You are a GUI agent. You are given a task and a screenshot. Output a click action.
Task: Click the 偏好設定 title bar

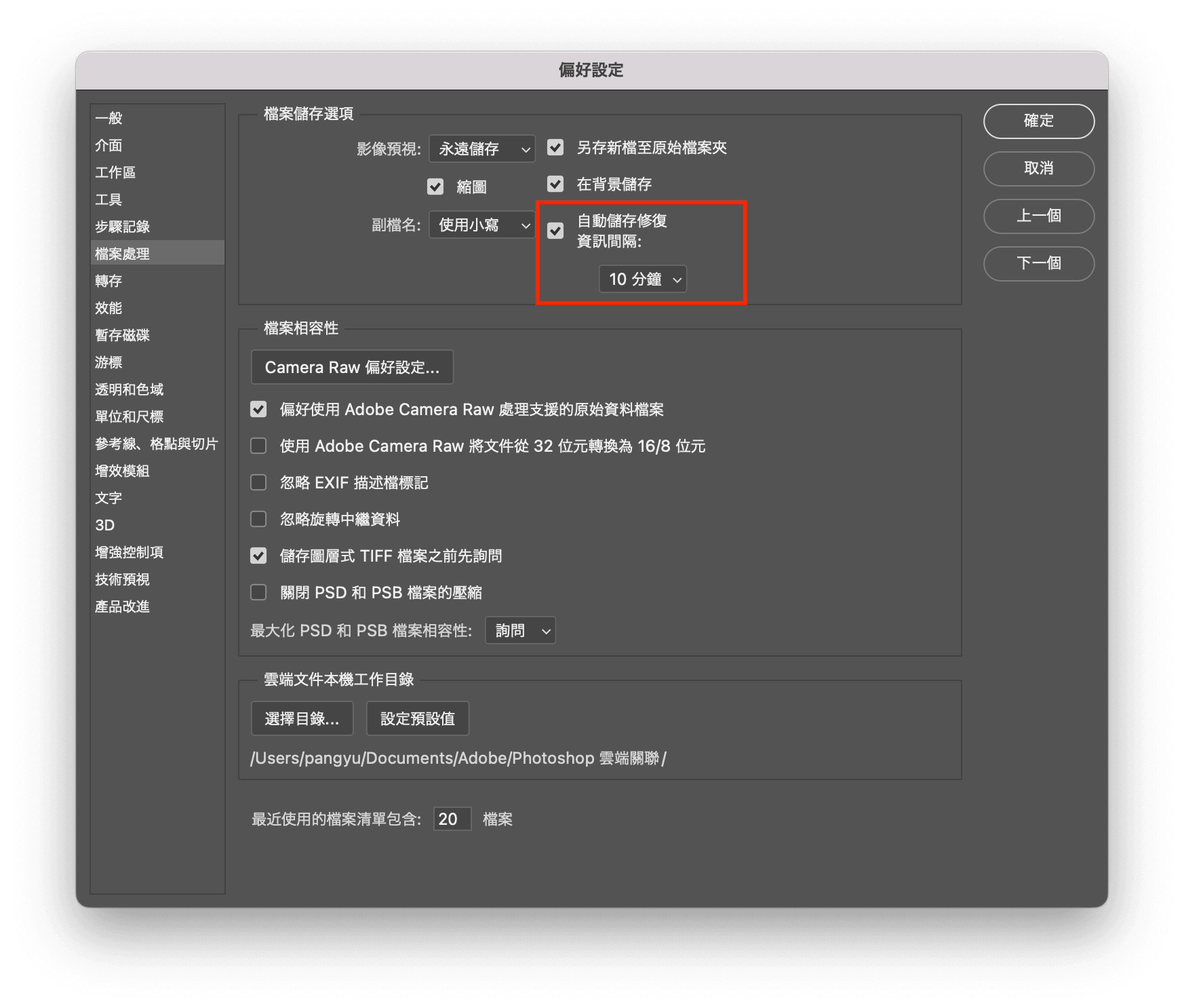(x=591, y=70)
